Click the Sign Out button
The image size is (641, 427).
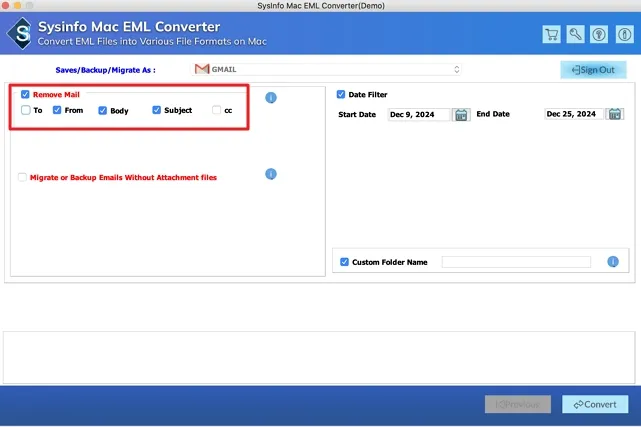pos(593,70)
